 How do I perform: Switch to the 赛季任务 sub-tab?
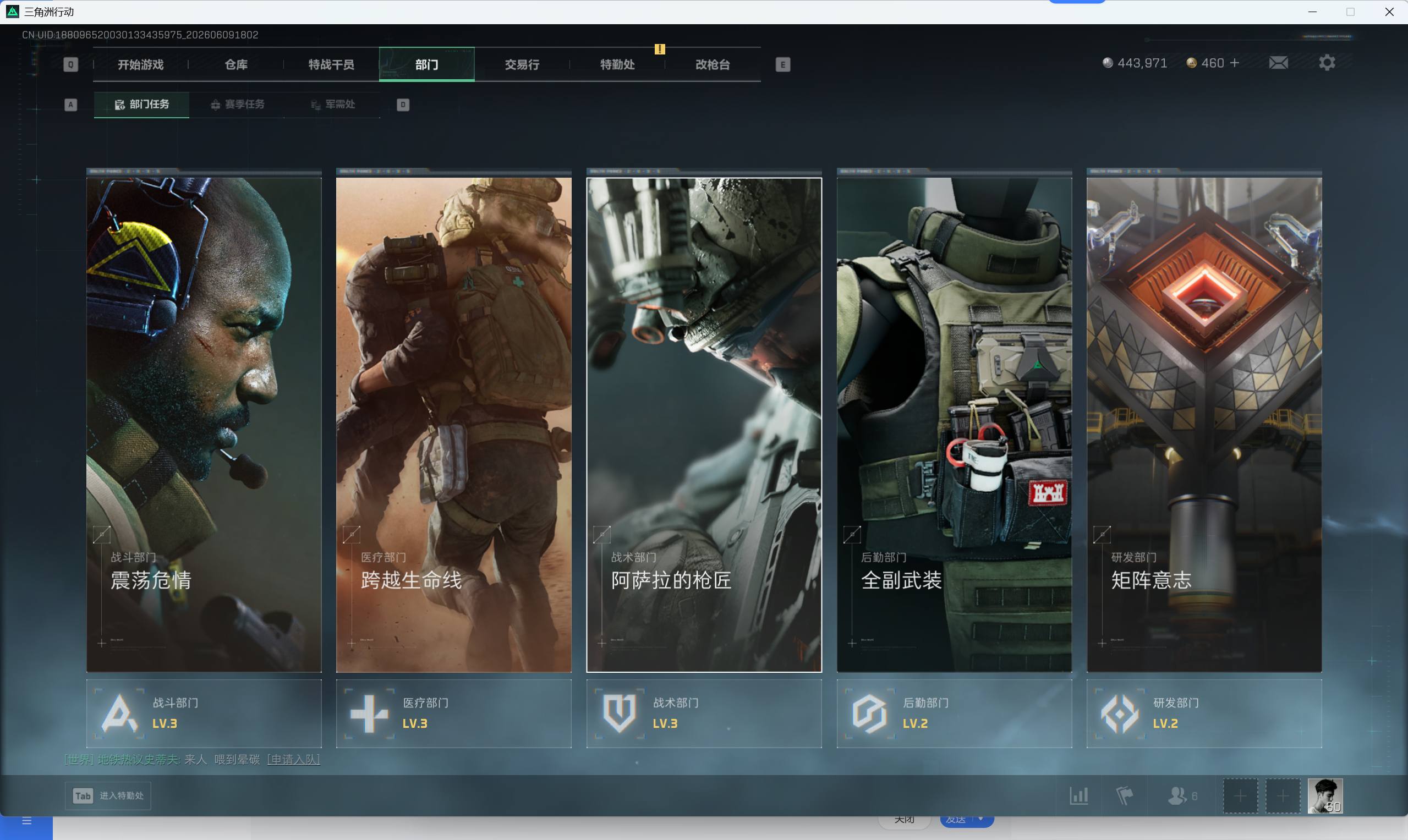click(x=237, y=105)
